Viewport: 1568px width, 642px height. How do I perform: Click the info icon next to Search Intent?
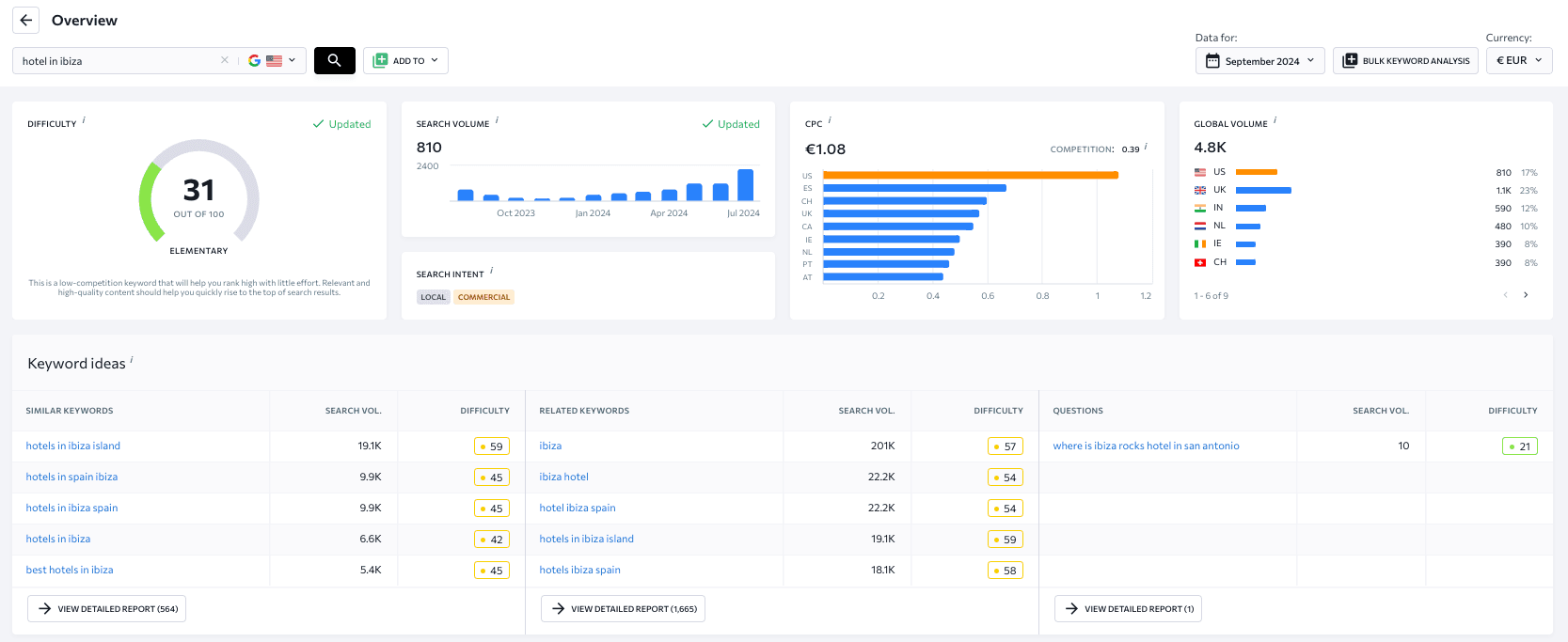491,271
